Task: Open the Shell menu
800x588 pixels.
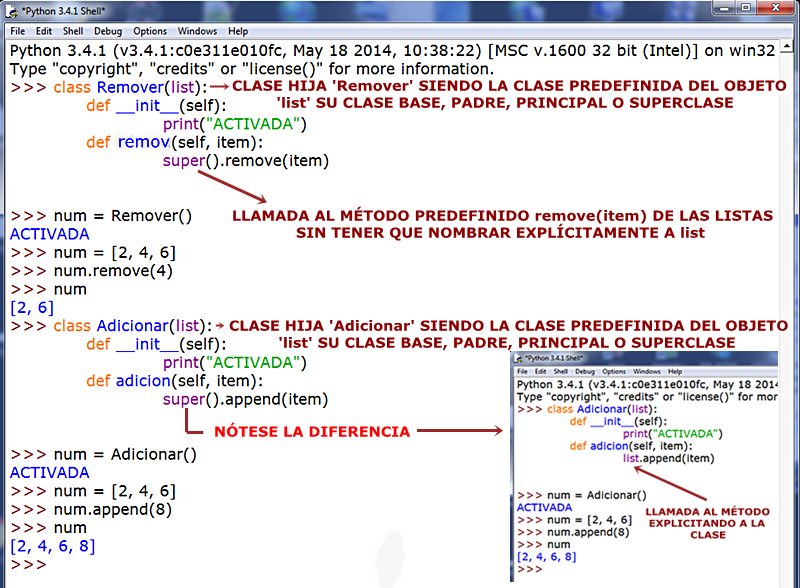Action: (72, 30)
